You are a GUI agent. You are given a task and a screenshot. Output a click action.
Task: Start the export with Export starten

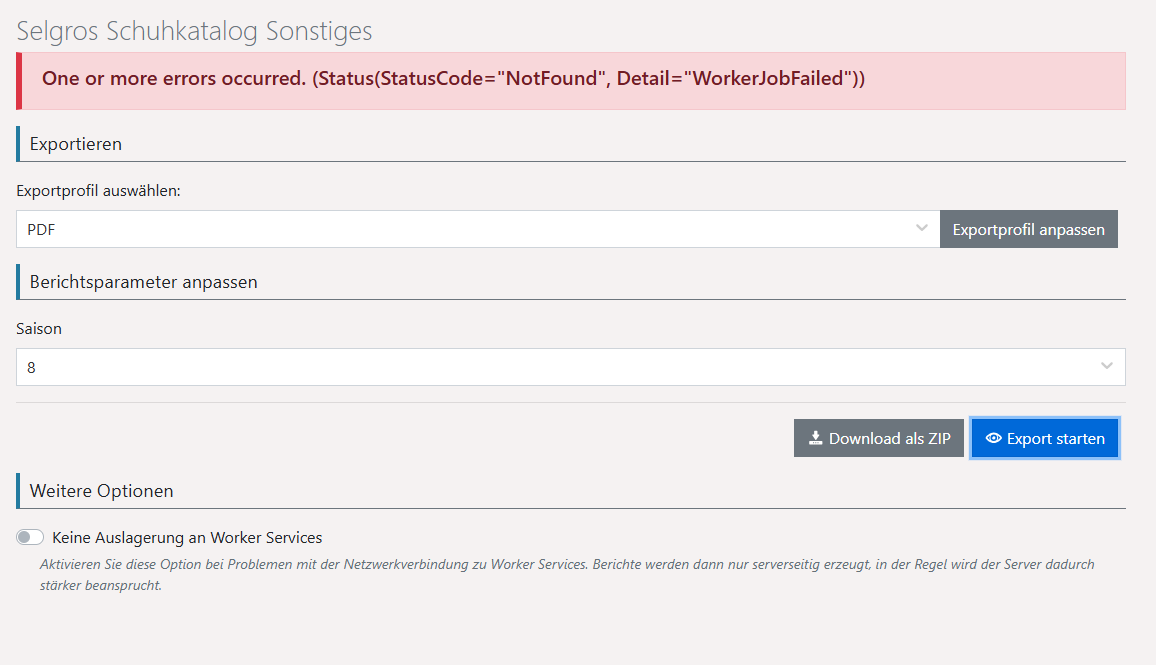pos(1045,438)
